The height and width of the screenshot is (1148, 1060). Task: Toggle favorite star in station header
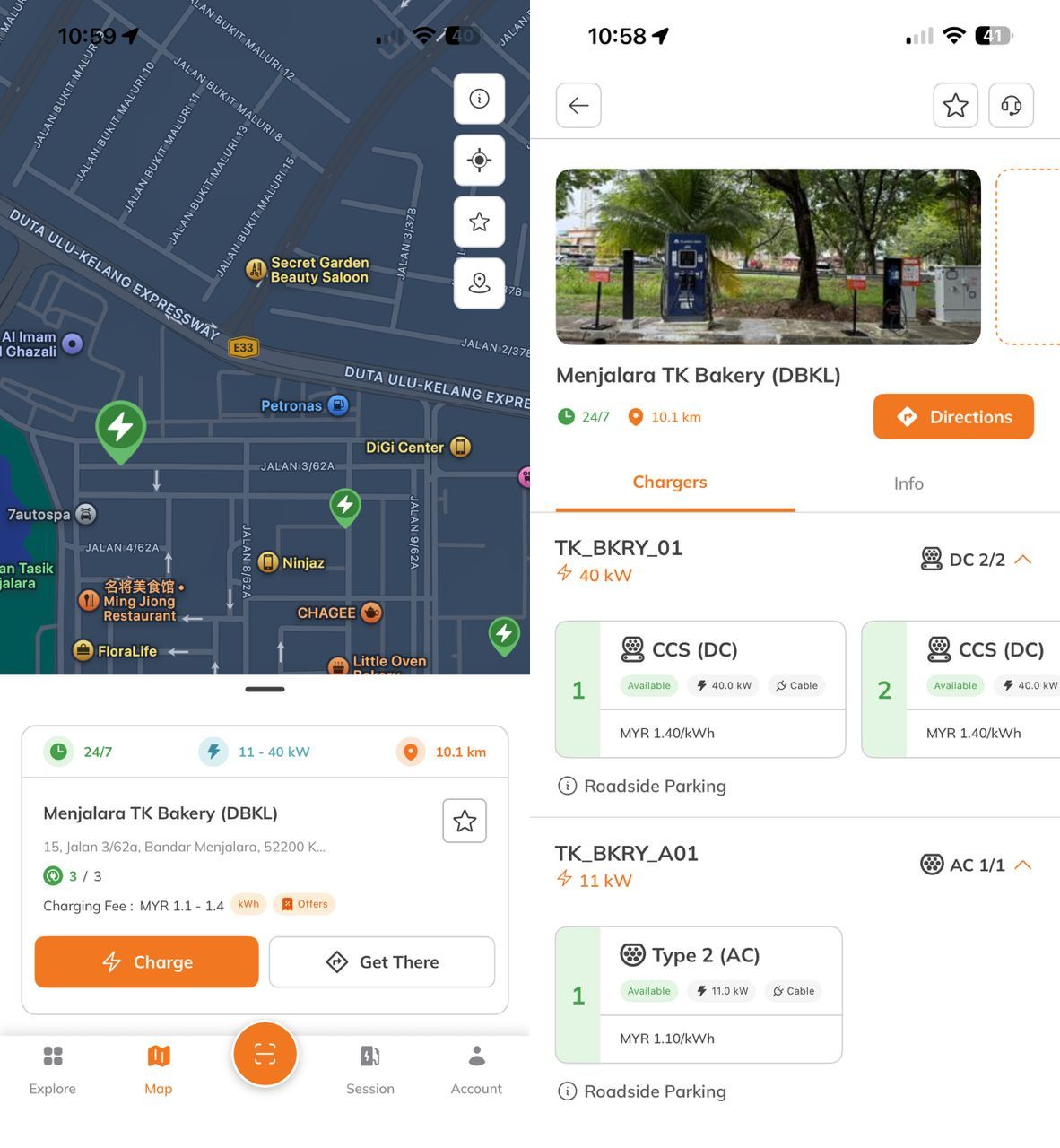pyautogui.click(x=955, y=106)
